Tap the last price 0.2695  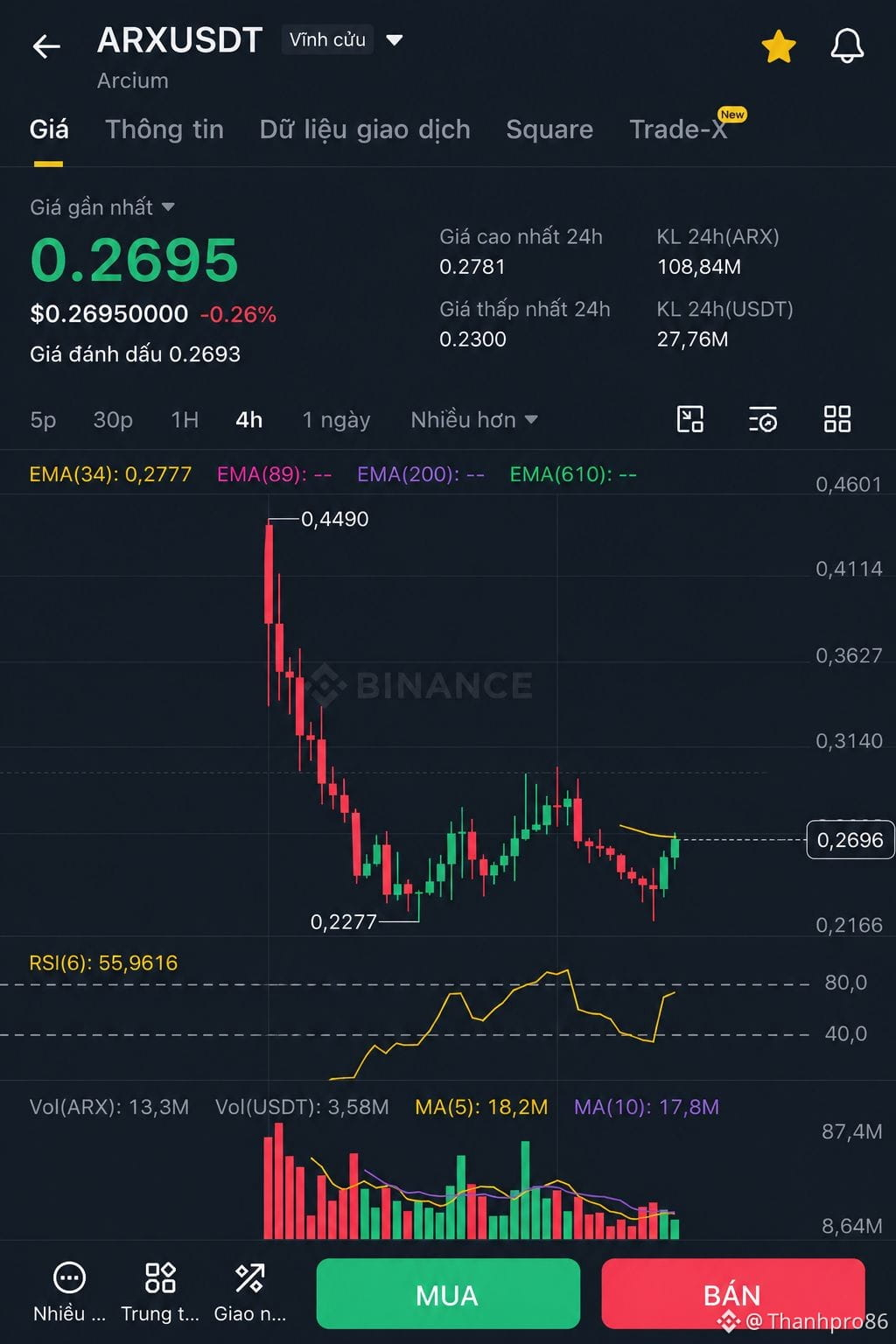(x=134, y=260)
